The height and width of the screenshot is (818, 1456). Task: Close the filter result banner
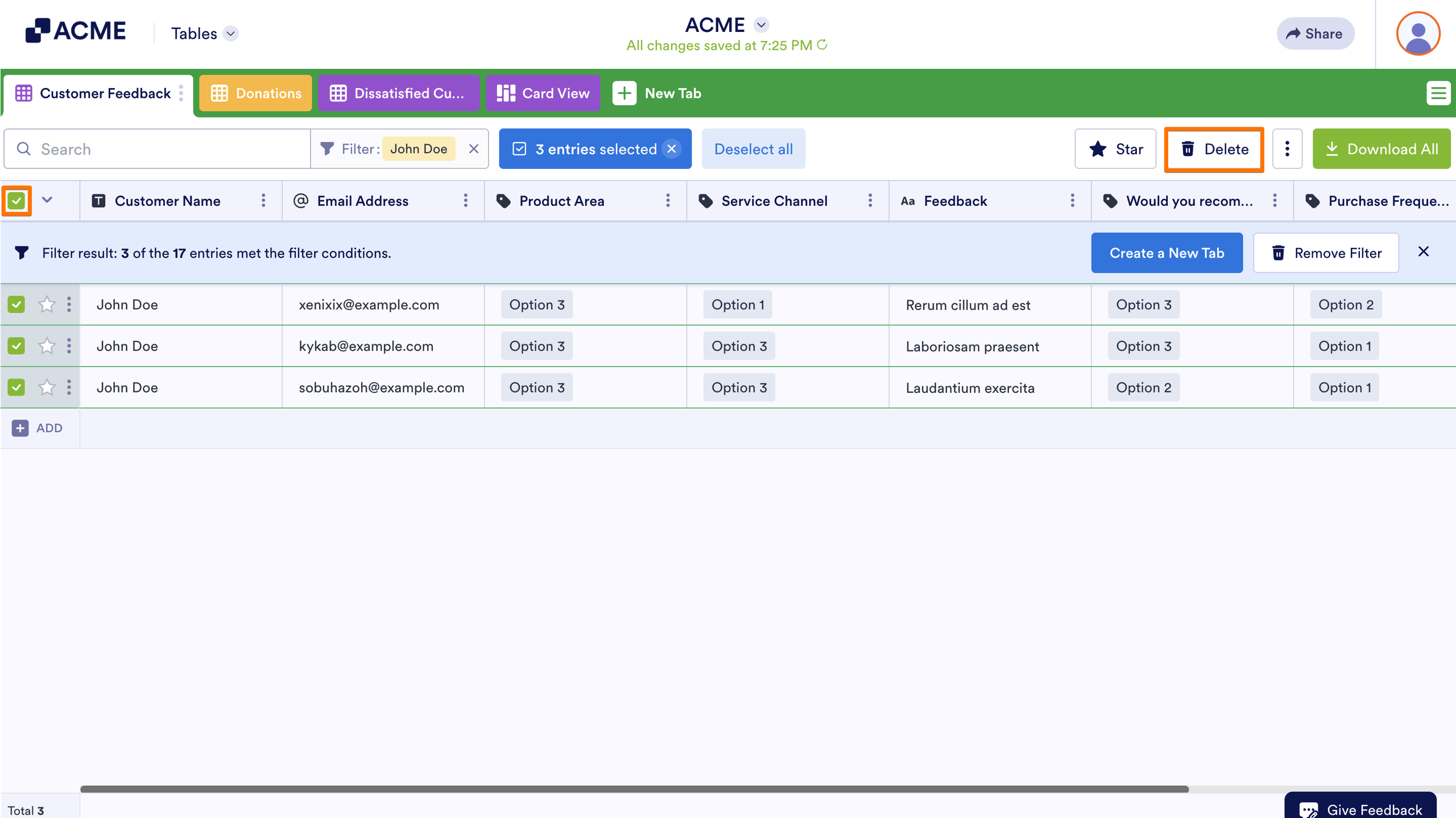coord(1424,252)
